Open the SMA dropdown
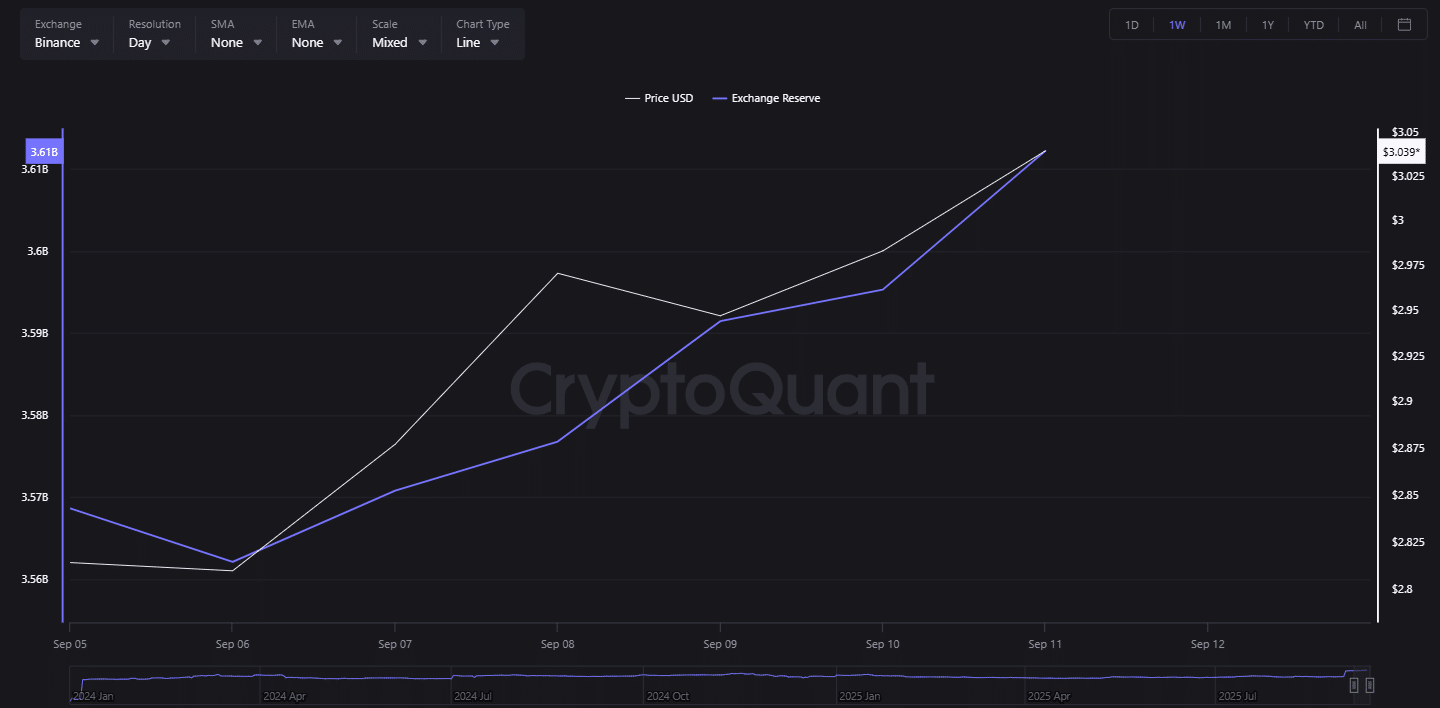The width and height of the screenshot is (1440, 708). 236,43
